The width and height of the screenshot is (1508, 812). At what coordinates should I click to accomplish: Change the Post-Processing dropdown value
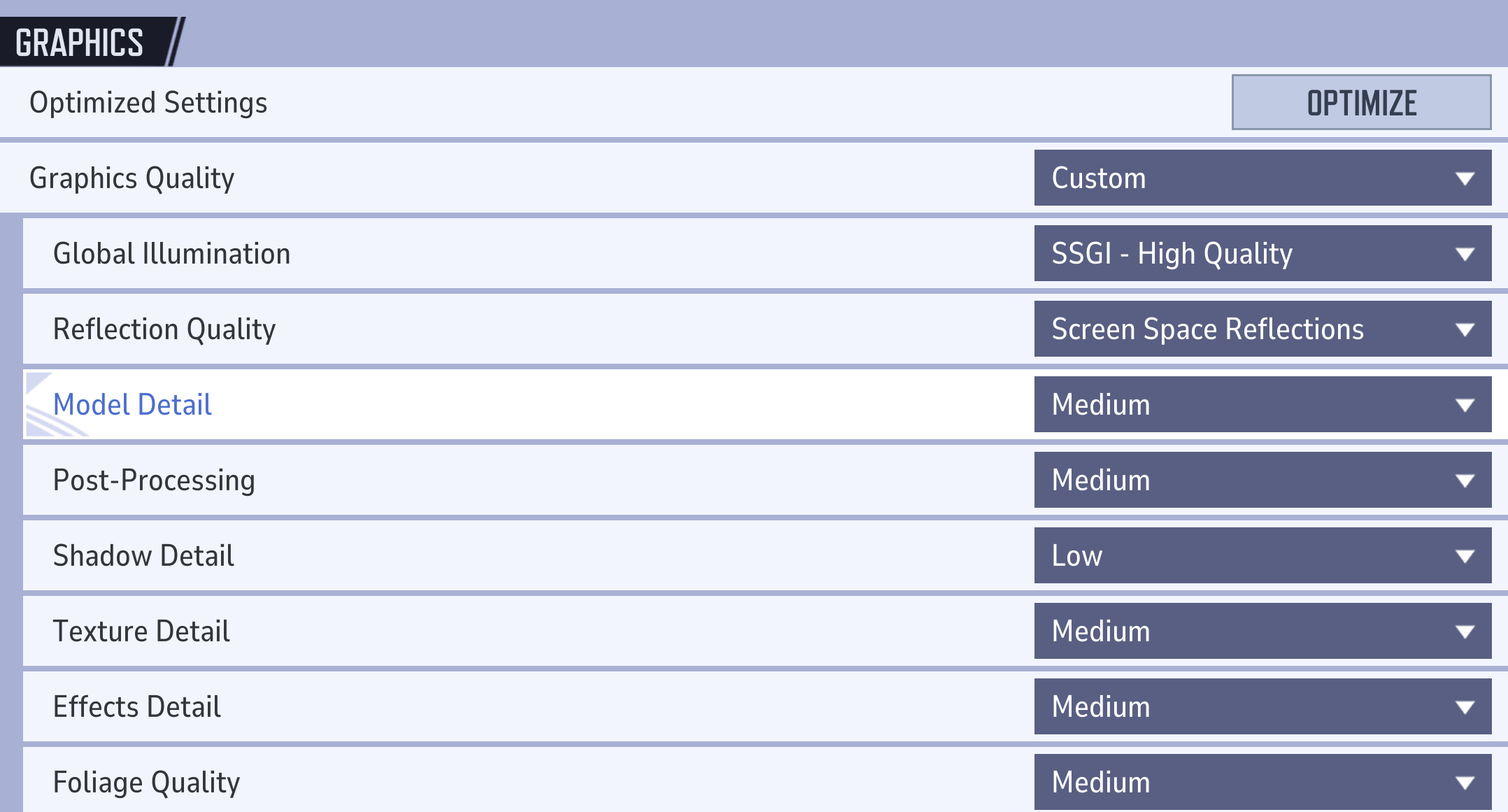(x=1262, y=480)
